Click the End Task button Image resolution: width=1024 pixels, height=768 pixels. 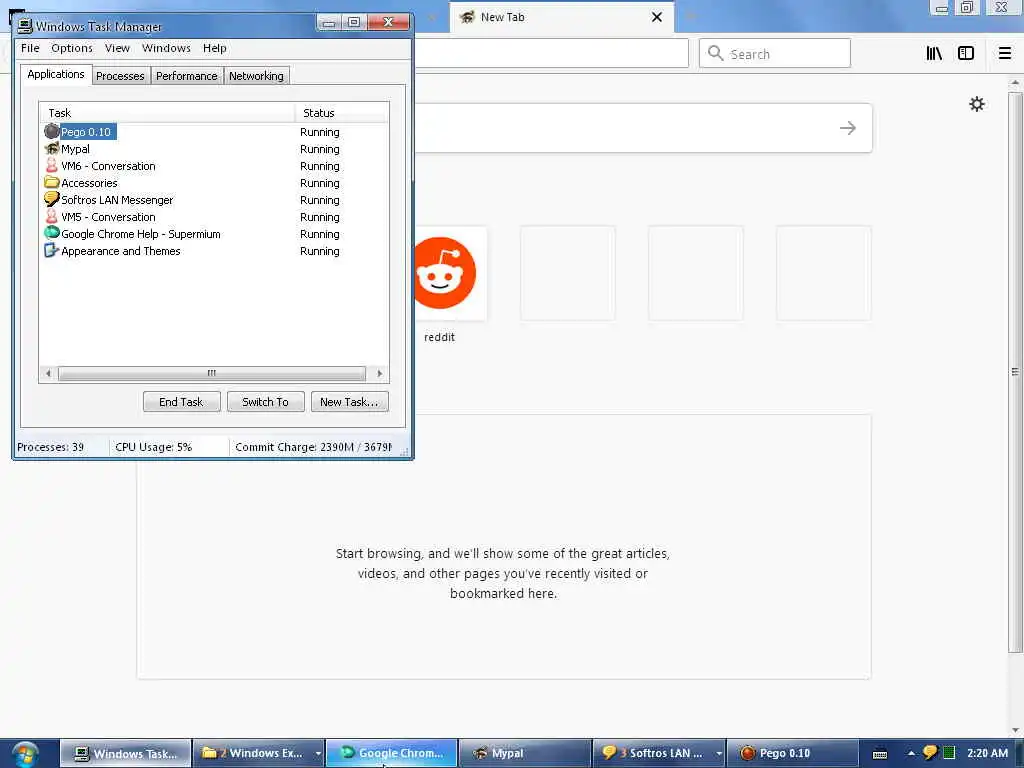point(181,402)
